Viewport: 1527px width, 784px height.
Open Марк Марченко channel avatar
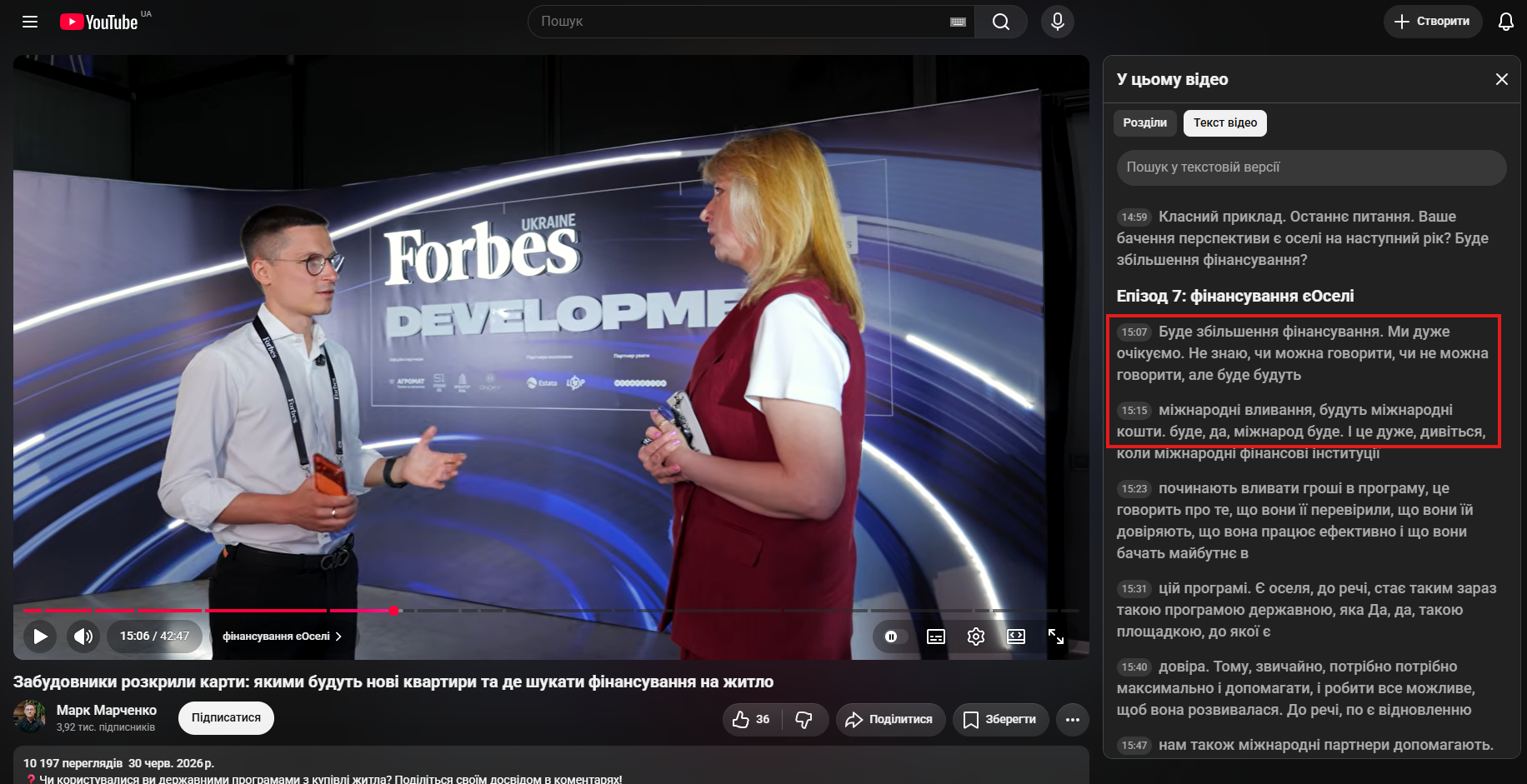coord(30,717)
